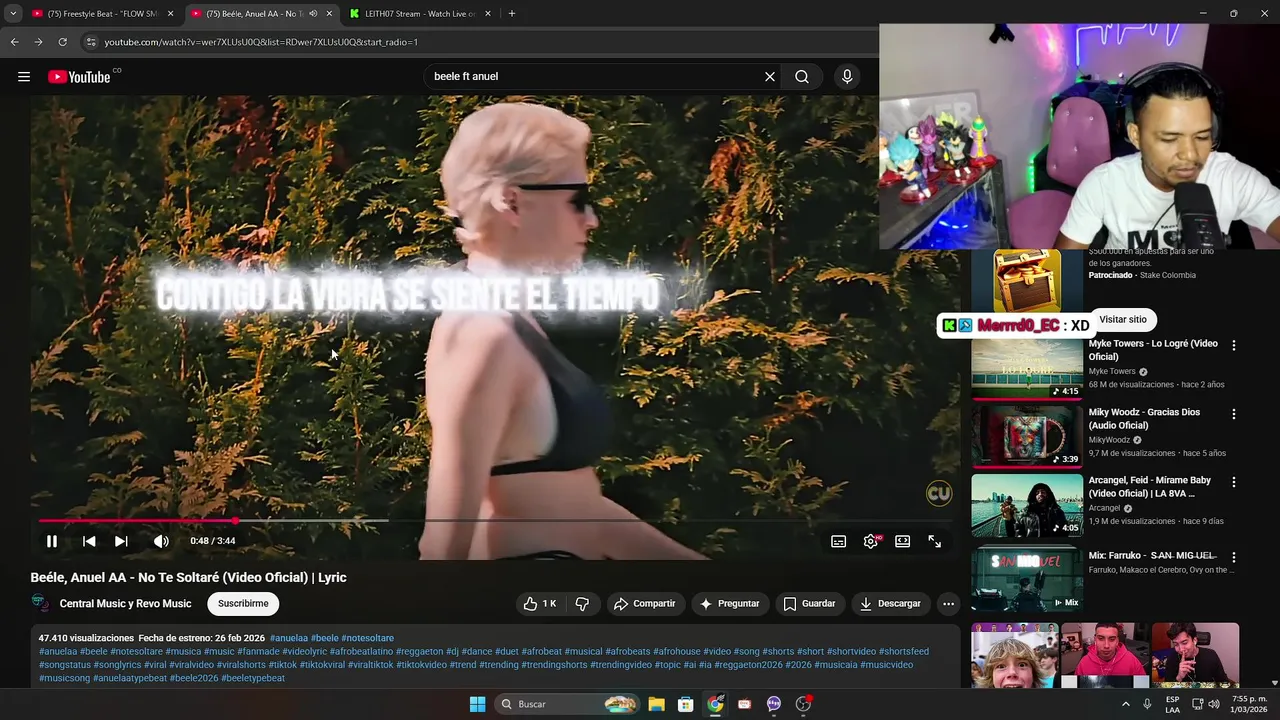Click the site info icon in address bar
Viewport: 1280px width, 720px height.
(x=91, y=42)
